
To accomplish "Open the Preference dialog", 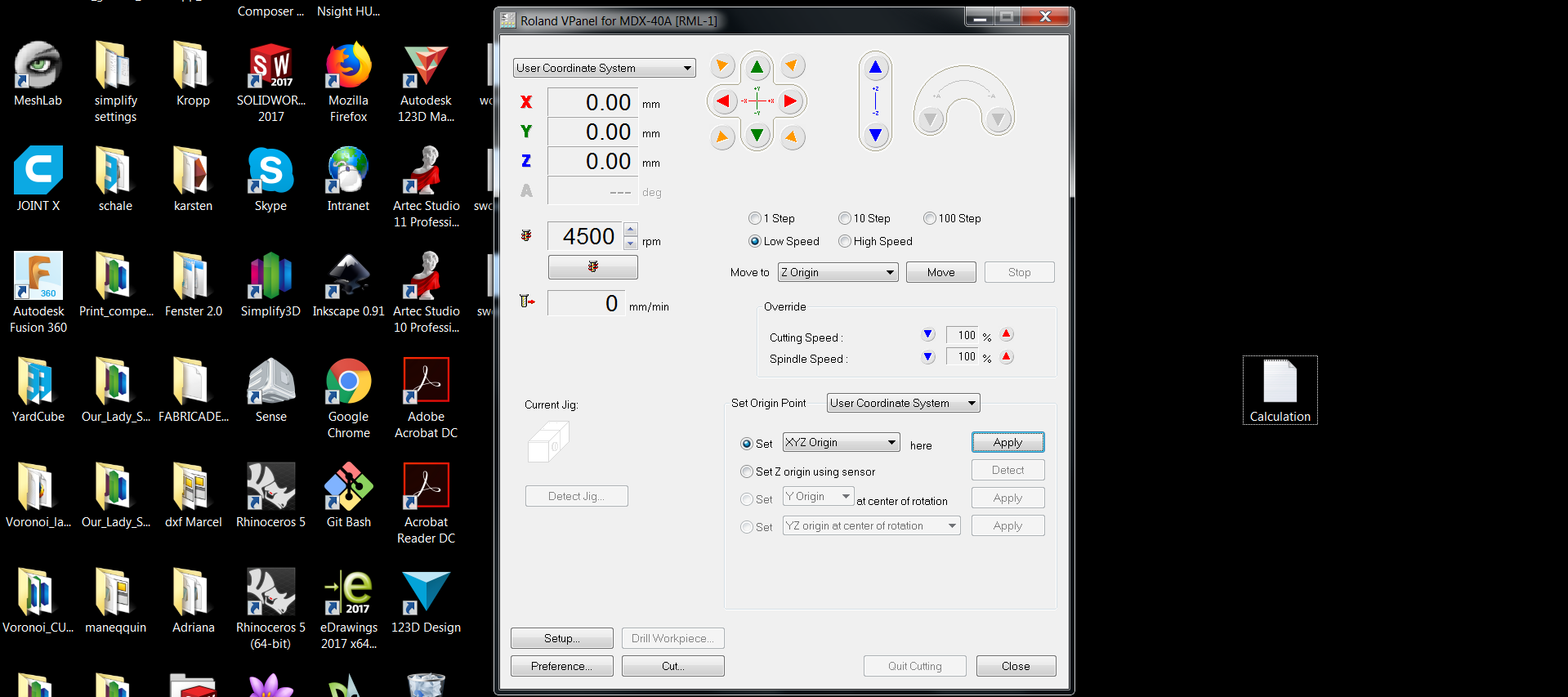I will tap(562, 666).
